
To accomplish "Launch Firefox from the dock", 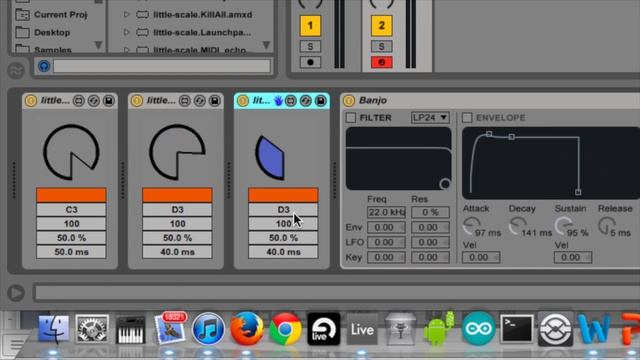I will pos(247,329).
